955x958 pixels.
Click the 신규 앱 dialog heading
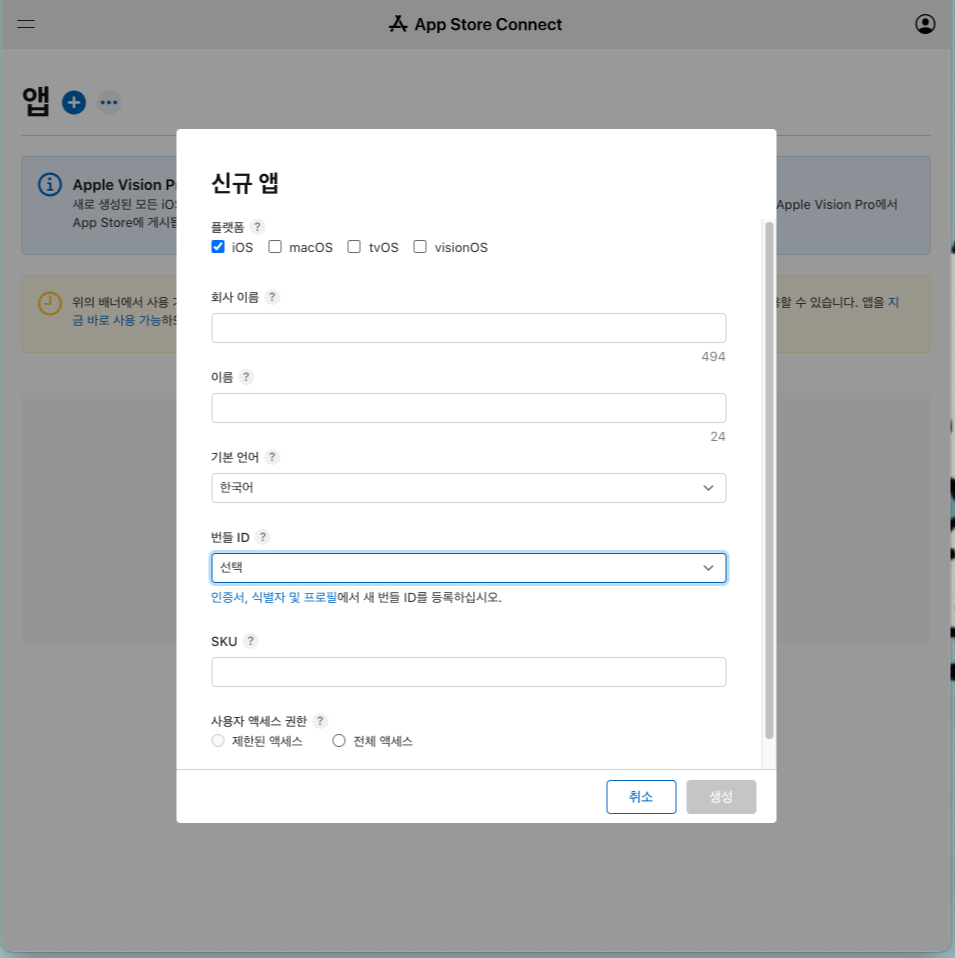(244, 183)
